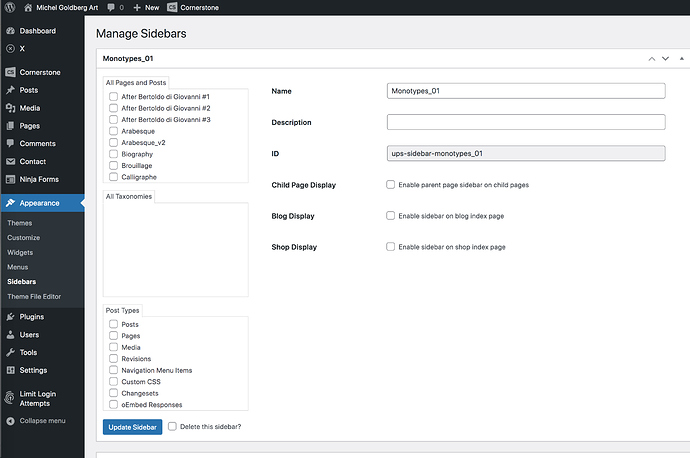Screen dimensions: 690x458
Task: Open the Menus submenu item
Action: click(x=18, y=267)
